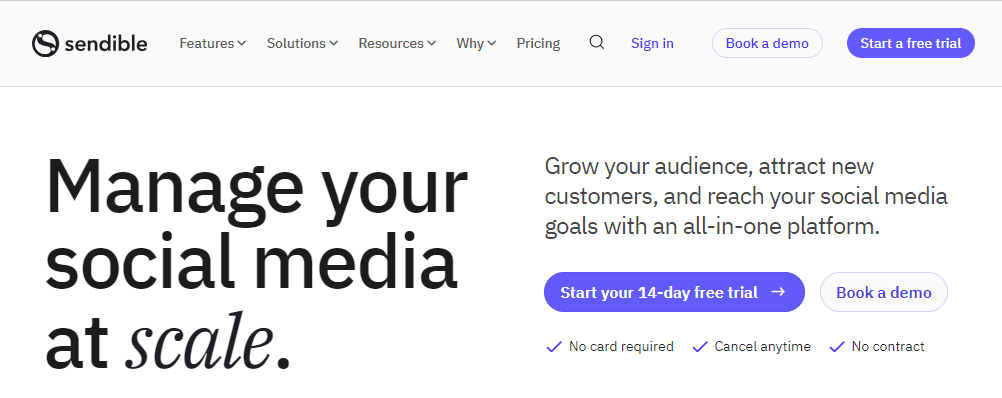Open the Pricing menu item

pyautogui.click(x=538, y=43)
